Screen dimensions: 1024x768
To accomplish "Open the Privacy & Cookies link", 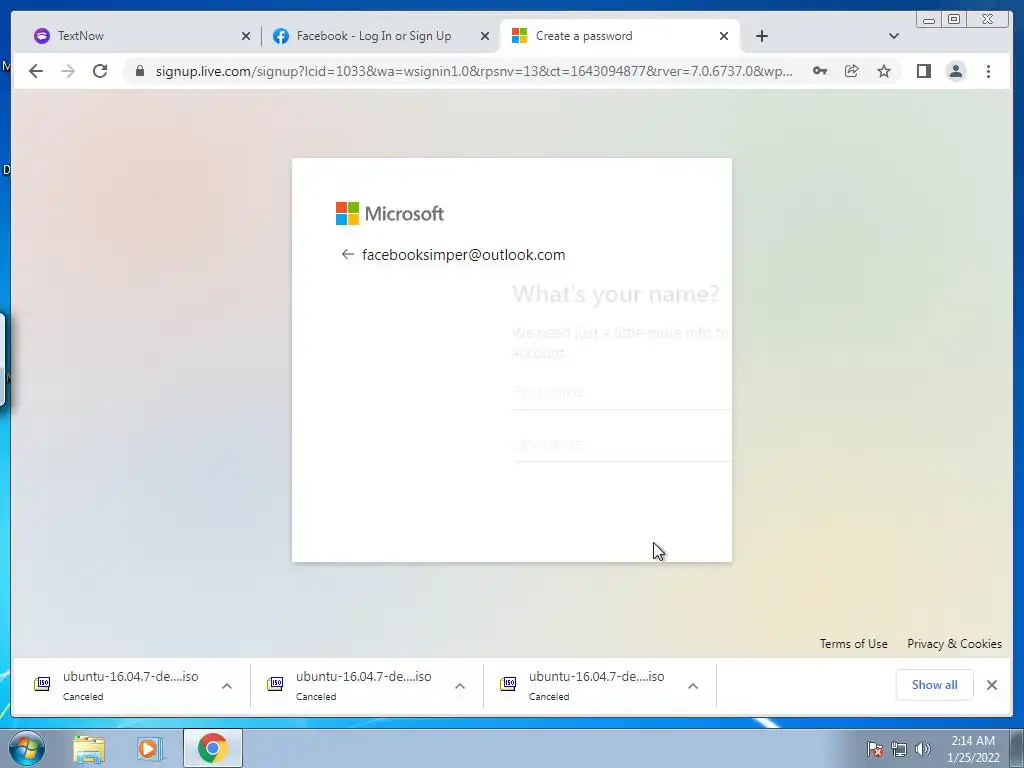I will click(954, 644).
